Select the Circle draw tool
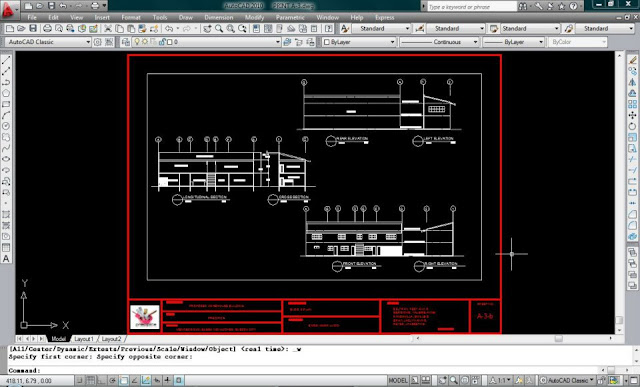Screen dimensions: 640x387 pyautogui.click(x=6, y=126)
